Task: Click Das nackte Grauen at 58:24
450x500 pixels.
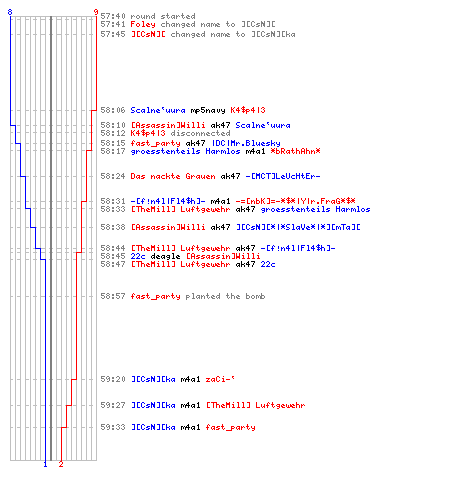Action: [x=173, y=176]
